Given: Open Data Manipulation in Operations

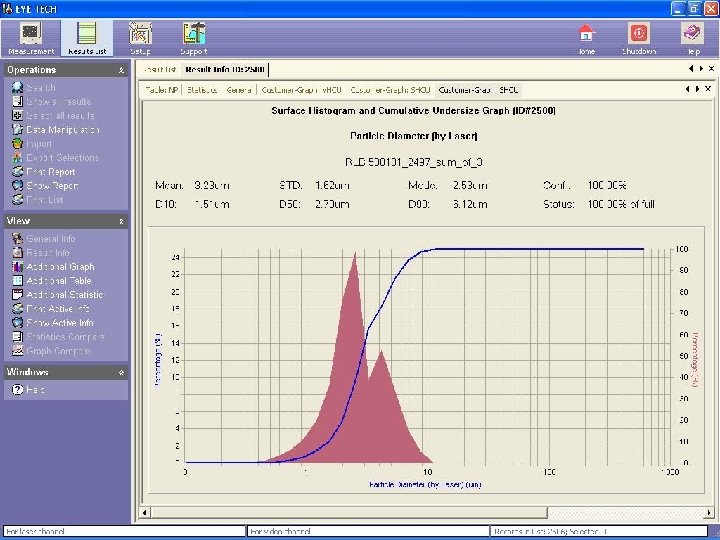Looking at the screenshot, I should [62, 130].
